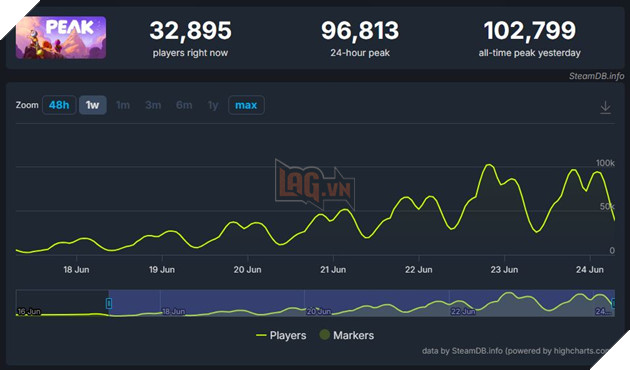
Task: Click the 19 Jun axis label
Action: (x=162, y=270)
